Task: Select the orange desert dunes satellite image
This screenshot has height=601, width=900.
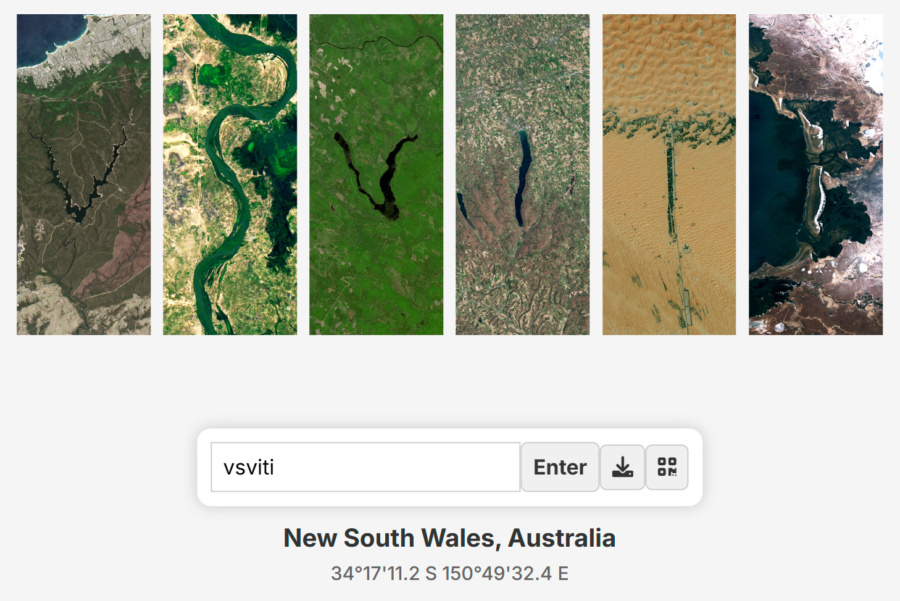Action: pos(669,175)
